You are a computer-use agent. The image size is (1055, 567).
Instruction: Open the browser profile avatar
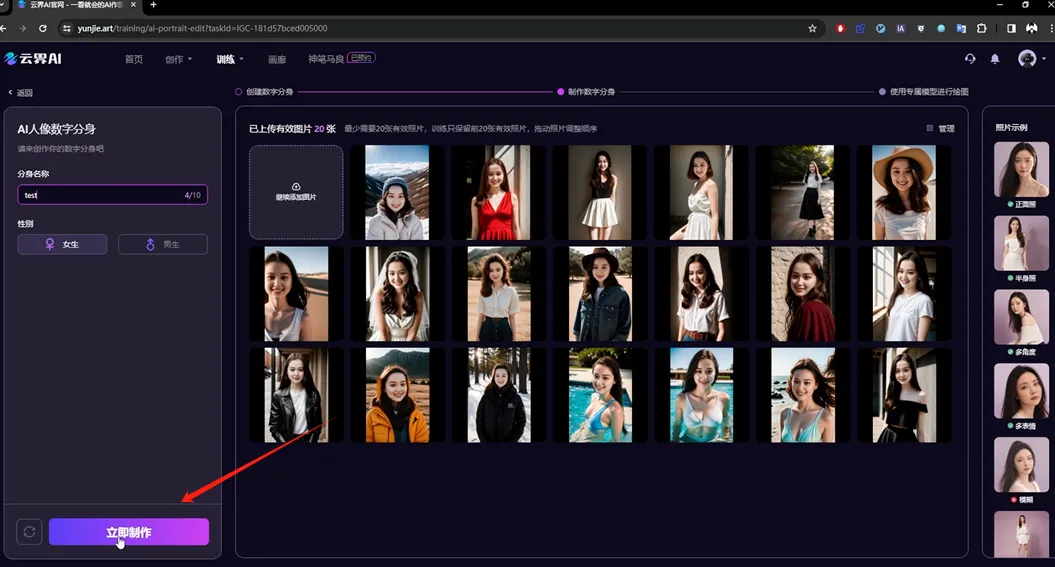tap(1031, 28)
